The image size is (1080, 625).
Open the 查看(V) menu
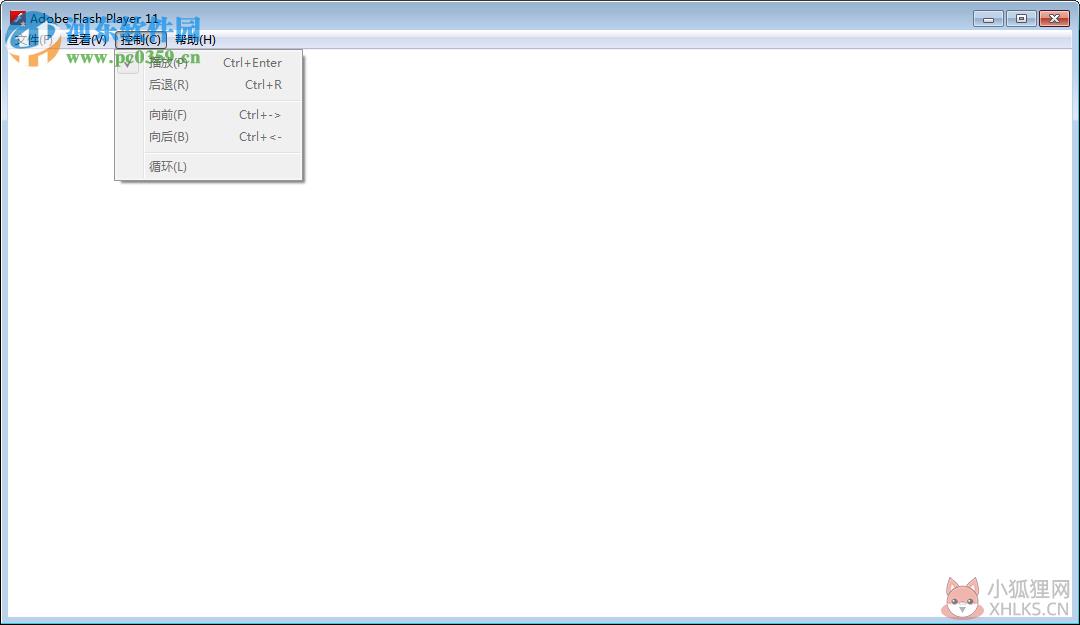pyautogui.click(x=87, y=40)
